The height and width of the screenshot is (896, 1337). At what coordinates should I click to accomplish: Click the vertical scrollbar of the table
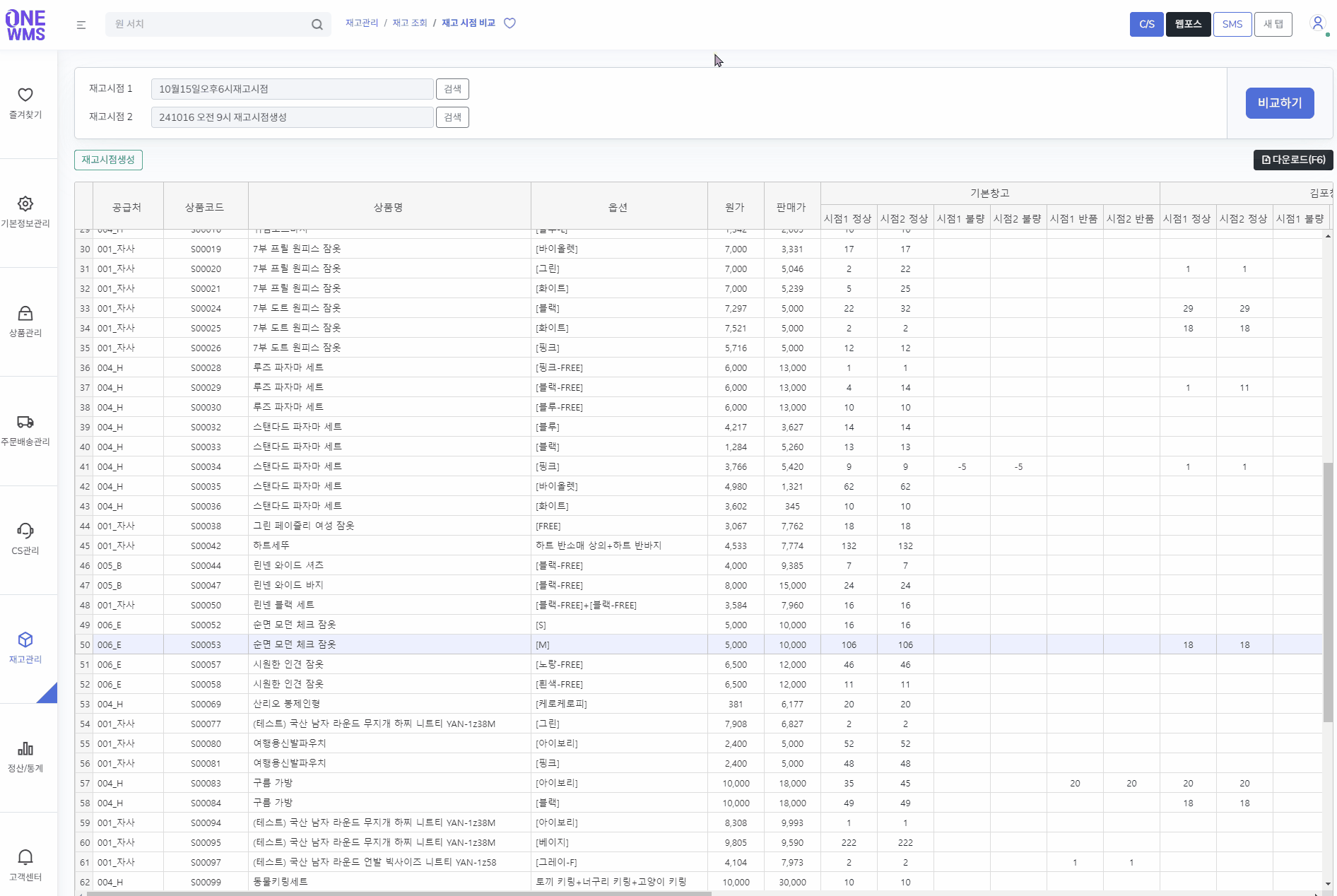point(1328,591)
